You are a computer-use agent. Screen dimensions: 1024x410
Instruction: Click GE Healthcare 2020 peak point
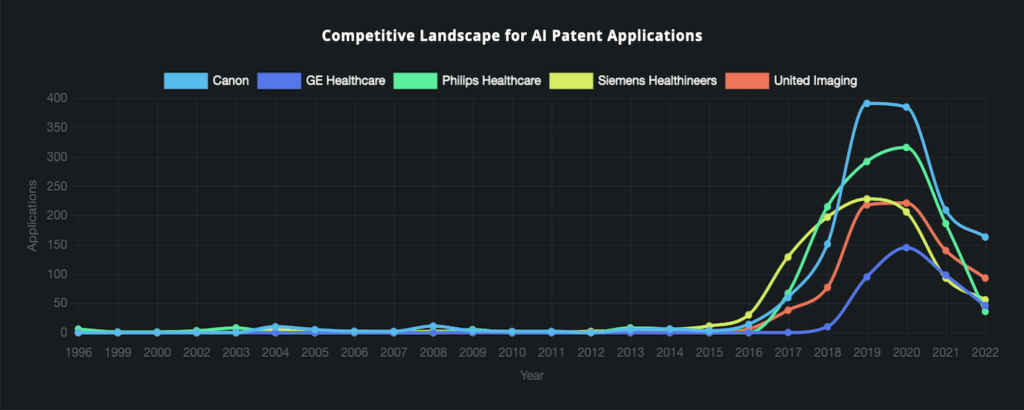coord(906,247)
